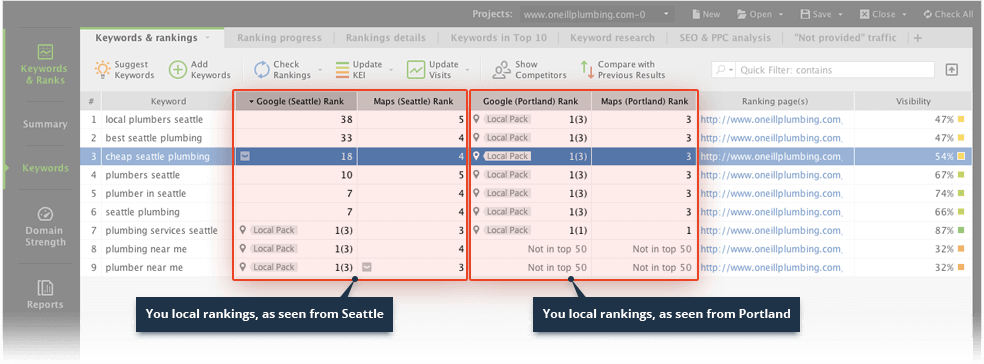Click the Update Visits toolbar button
This screenshot has height=364, width=984.
[x=432, y=70]
